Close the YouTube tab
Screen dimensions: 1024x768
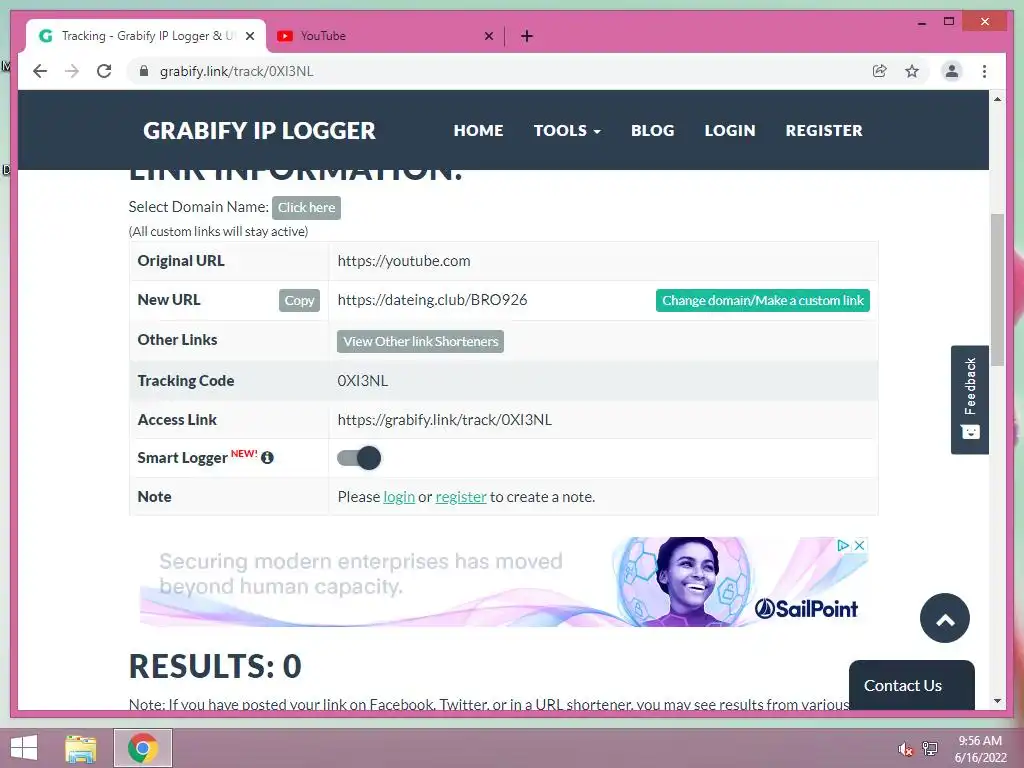pyautogui.click(x=488, y=36)
